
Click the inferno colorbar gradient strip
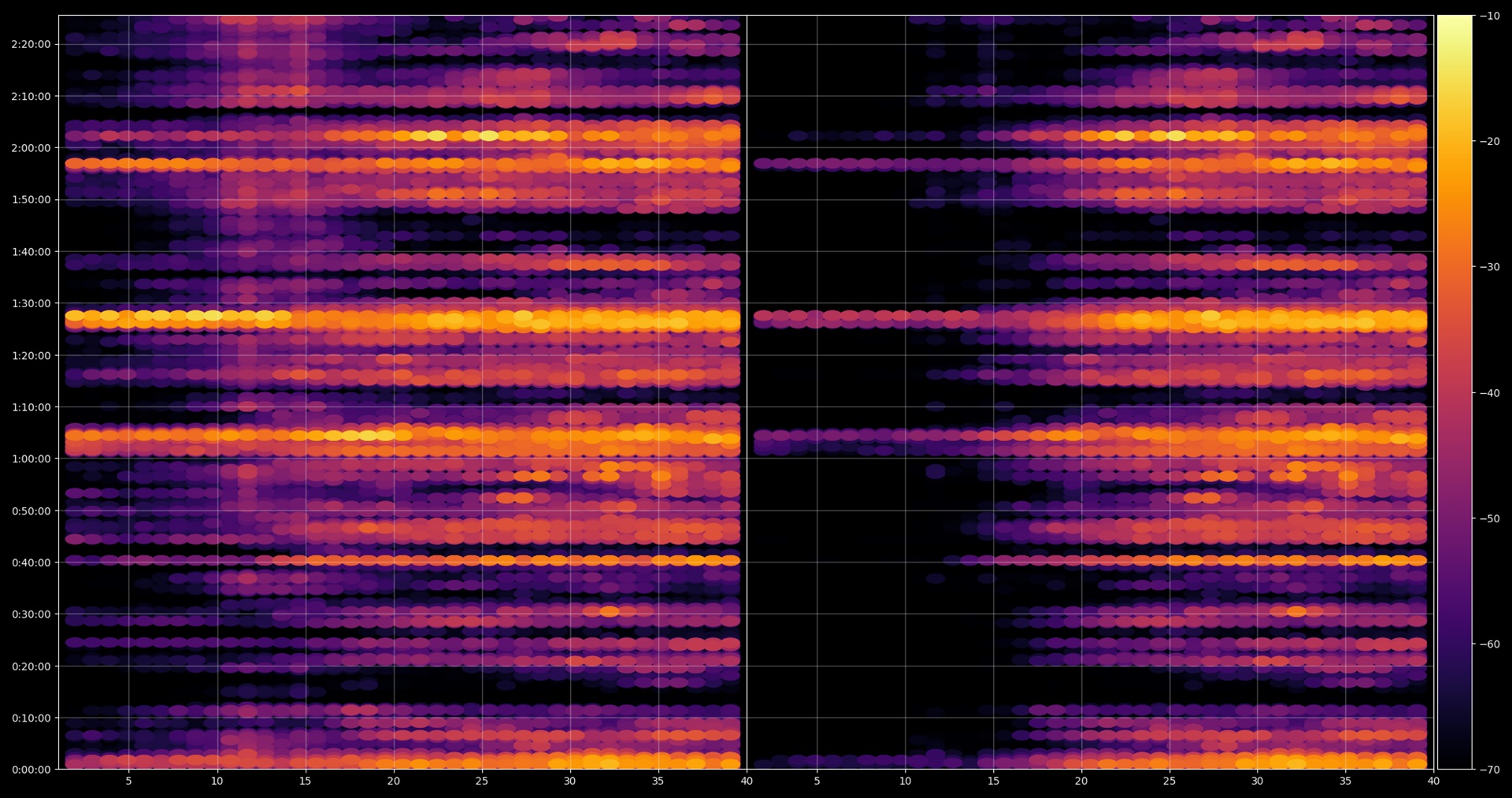(1455, 392)
